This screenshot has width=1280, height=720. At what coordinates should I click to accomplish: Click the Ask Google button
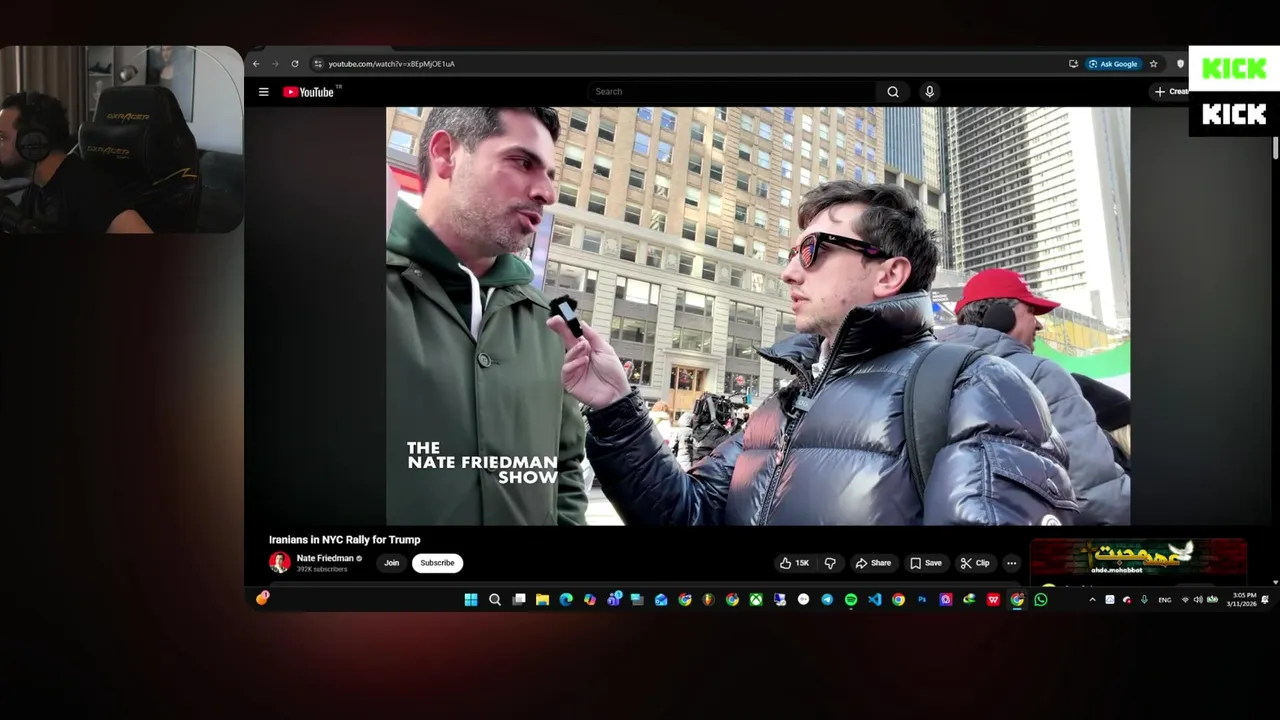click(1113, 64)
